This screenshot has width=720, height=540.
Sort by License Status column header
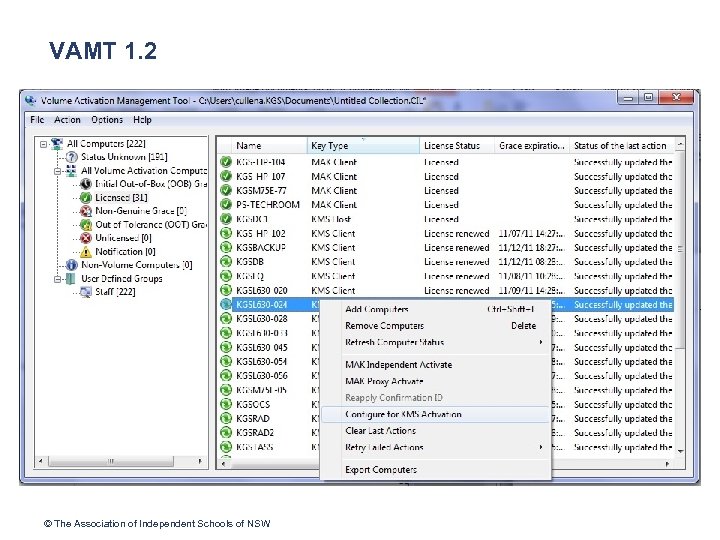(457, 146)
